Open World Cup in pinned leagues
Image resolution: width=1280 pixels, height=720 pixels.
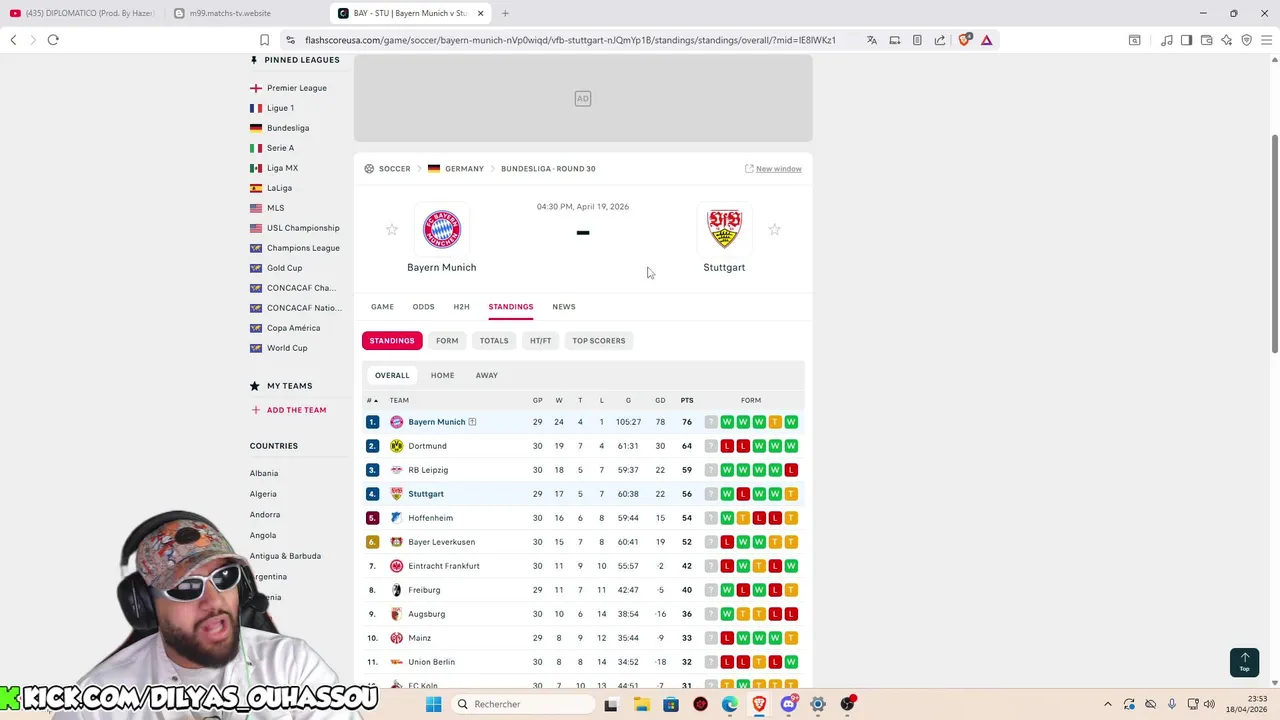(x=287, y=348)
